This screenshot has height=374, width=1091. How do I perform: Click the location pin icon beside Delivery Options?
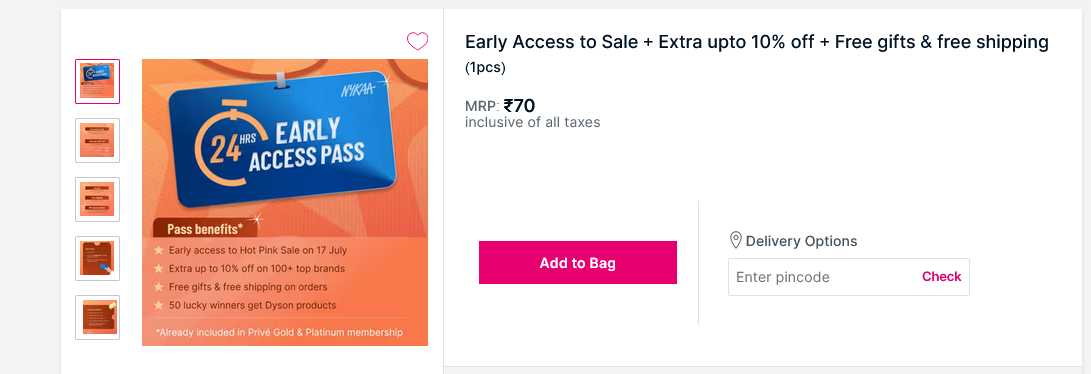(735, 241)
